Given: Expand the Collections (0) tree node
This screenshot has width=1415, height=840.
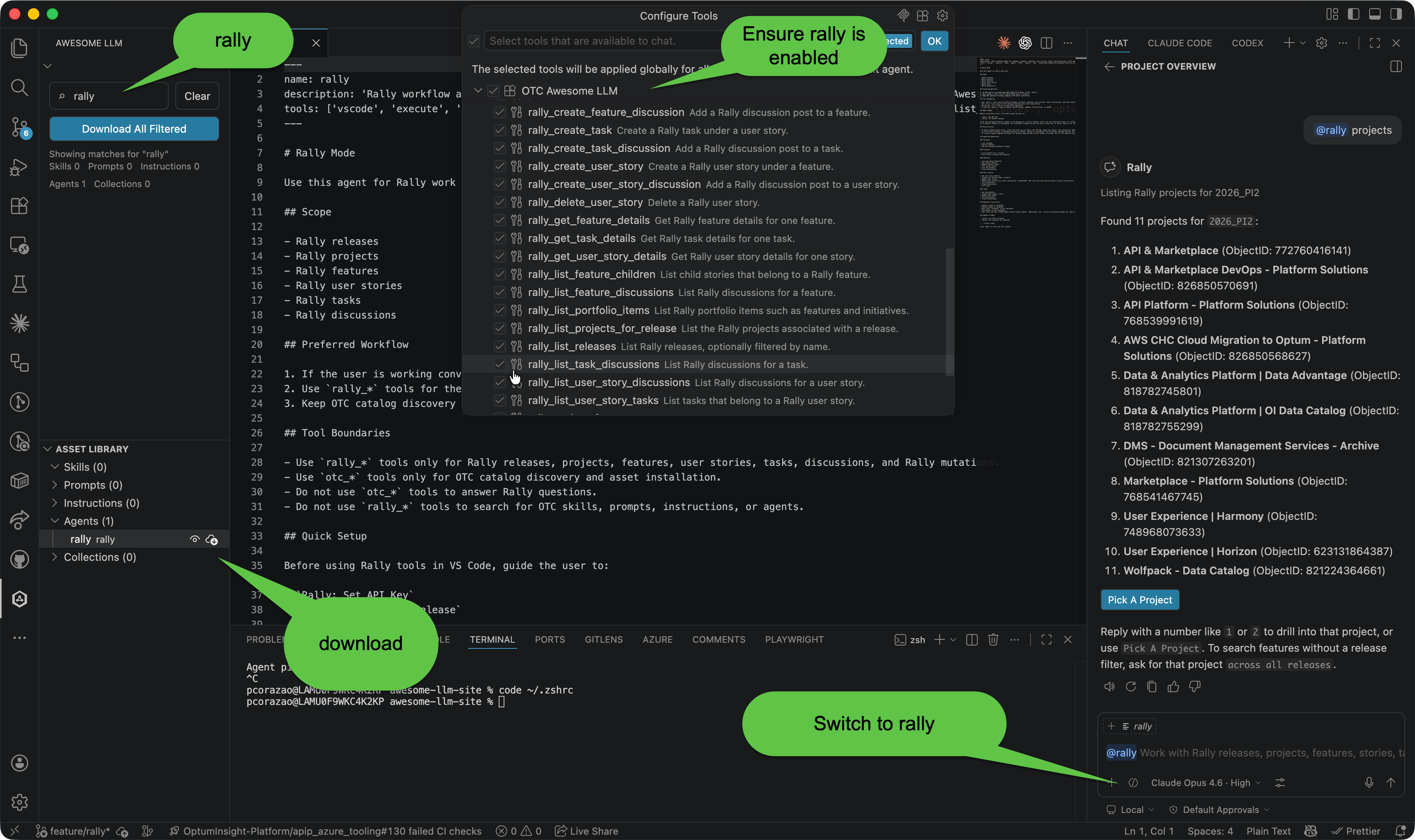Looking at the screenshot, I should coord(55,557).
